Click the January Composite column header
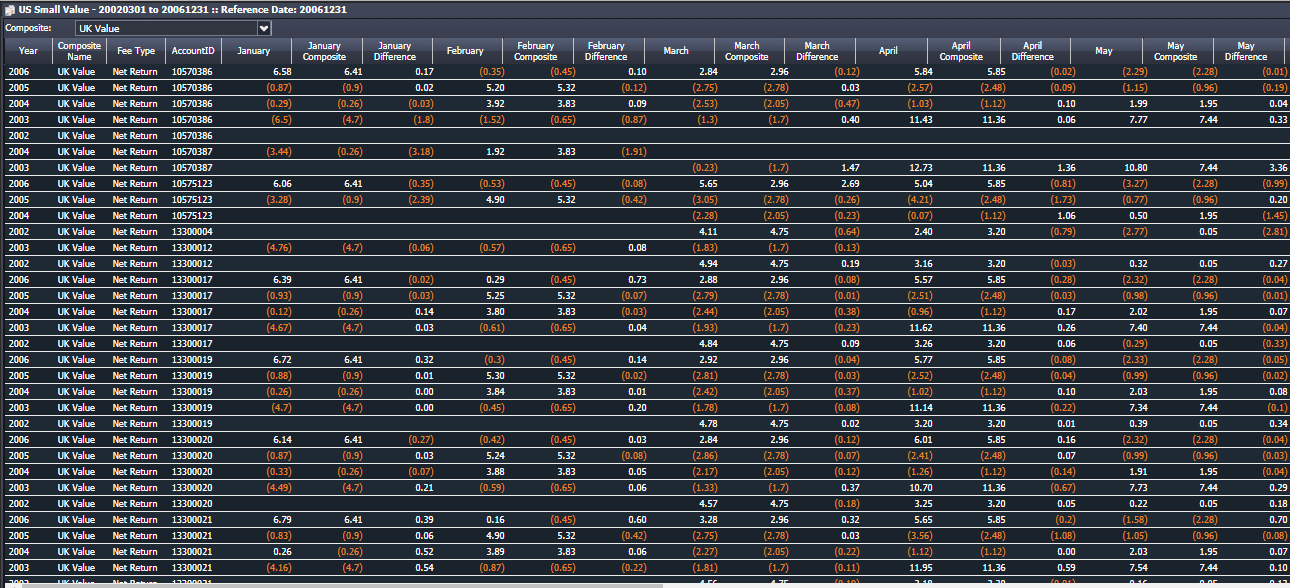 click(x=326, y=51)
